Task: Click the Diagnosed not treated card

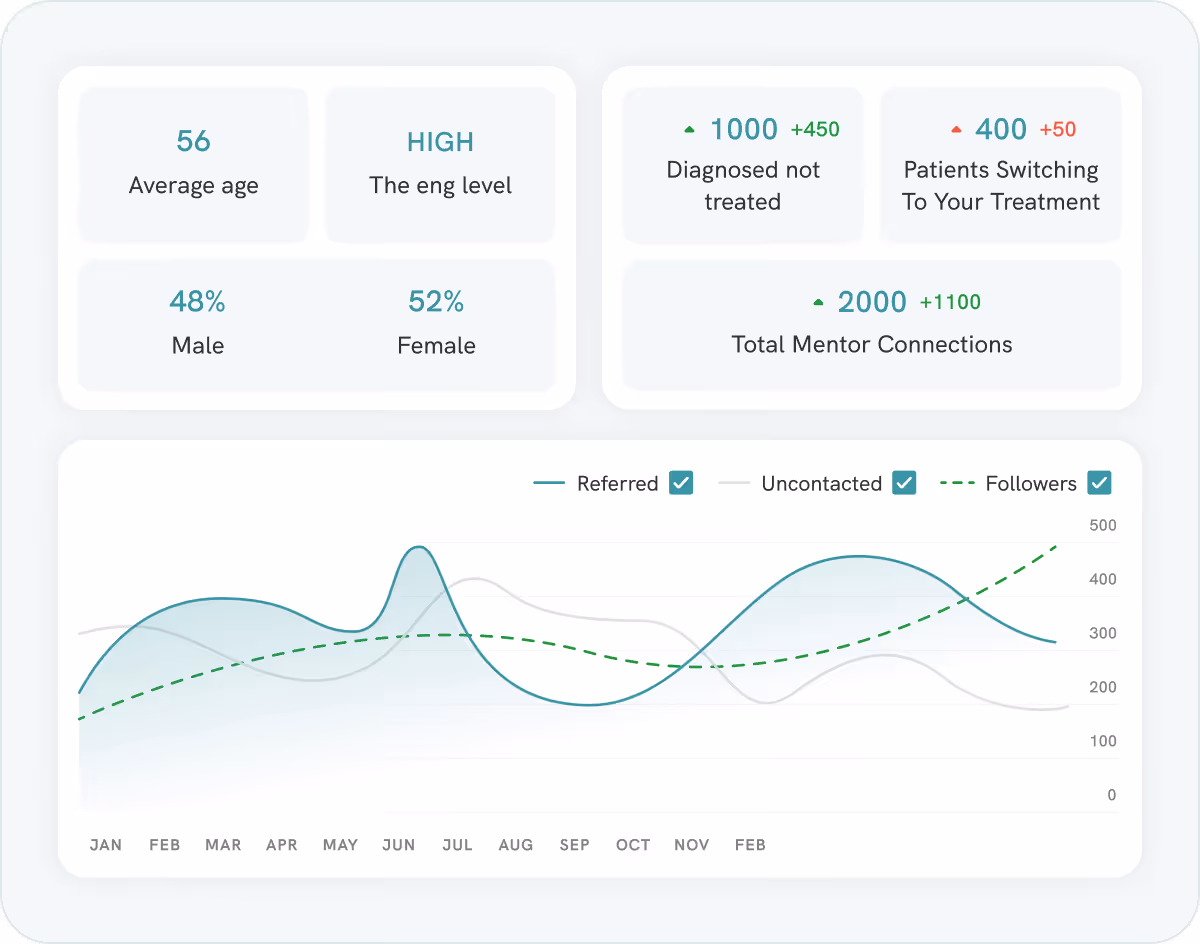Action: click(743, 164)
